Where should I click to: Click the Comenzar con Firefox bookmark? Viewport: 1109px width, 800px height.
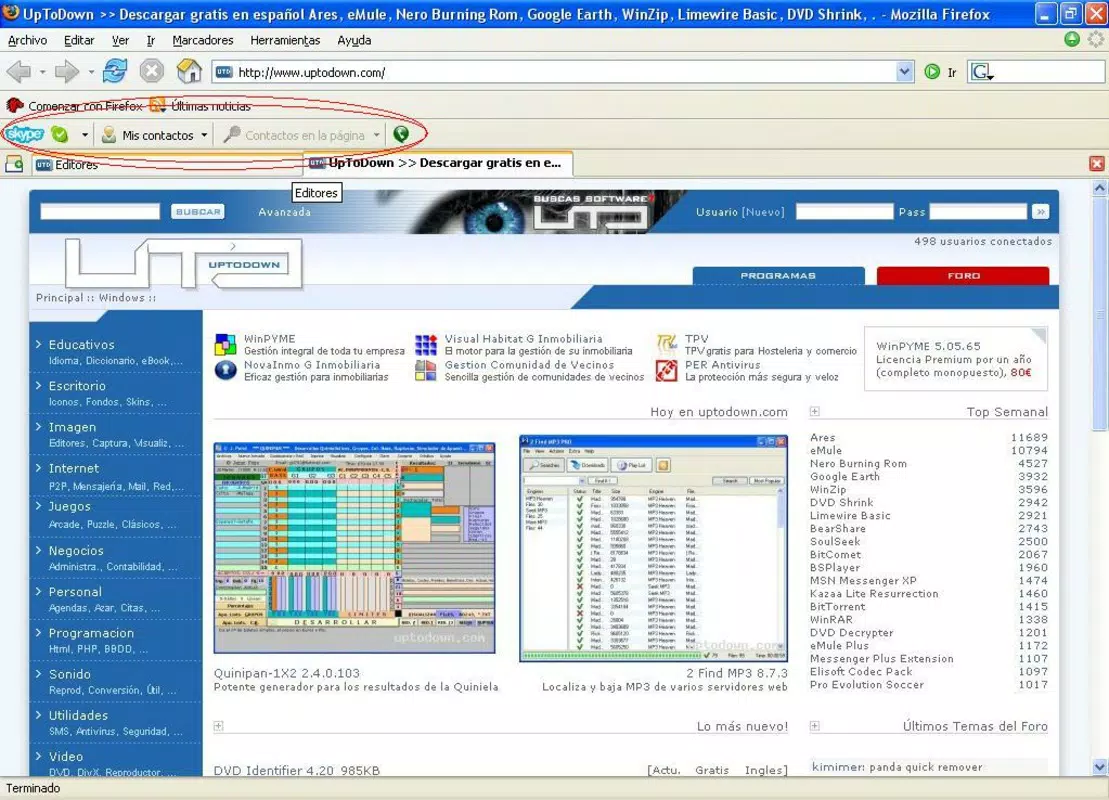click(x=76, y=106)
